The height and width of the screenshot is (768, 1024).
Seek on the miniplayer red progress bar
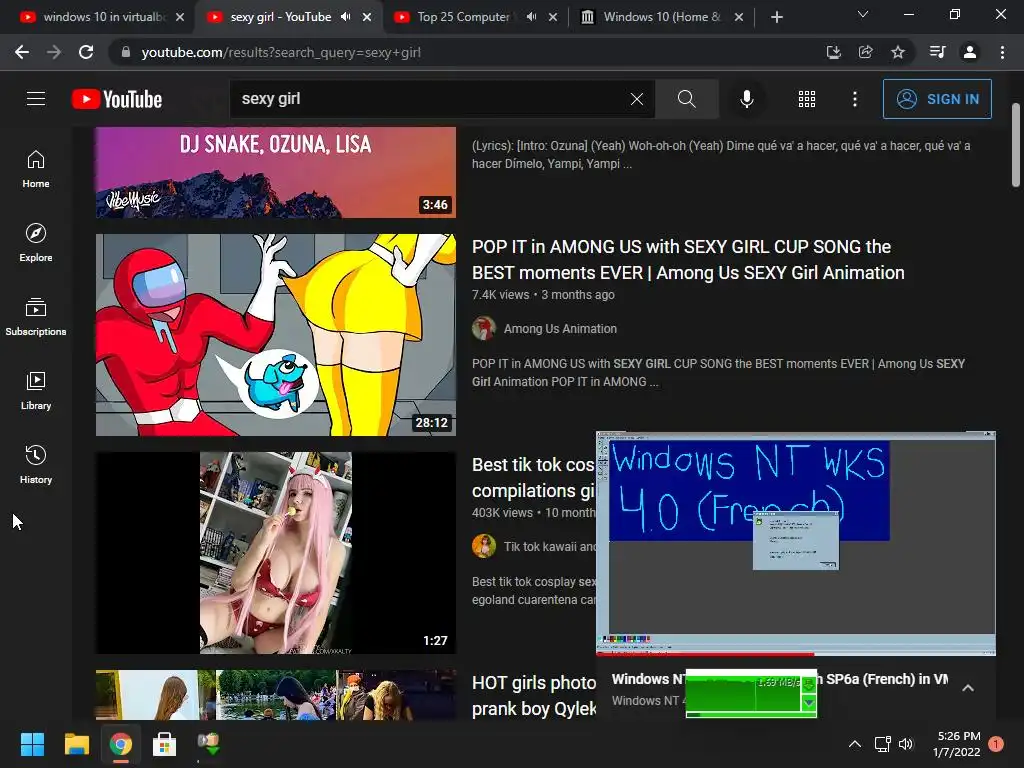[x=795, y=653]
